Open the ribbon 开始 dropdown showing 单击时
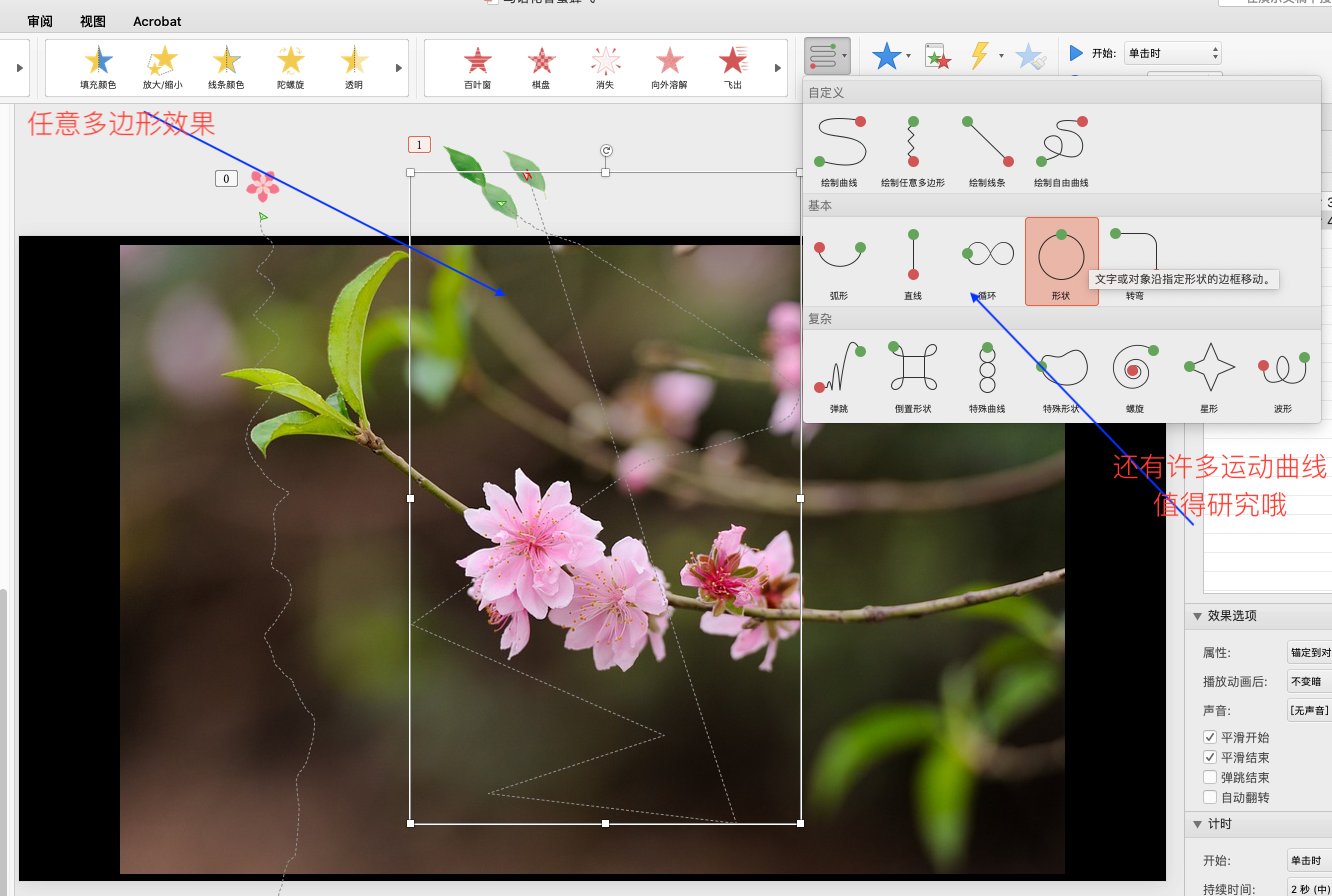This screenshot has width=1332, height=896. (1172, 53)
